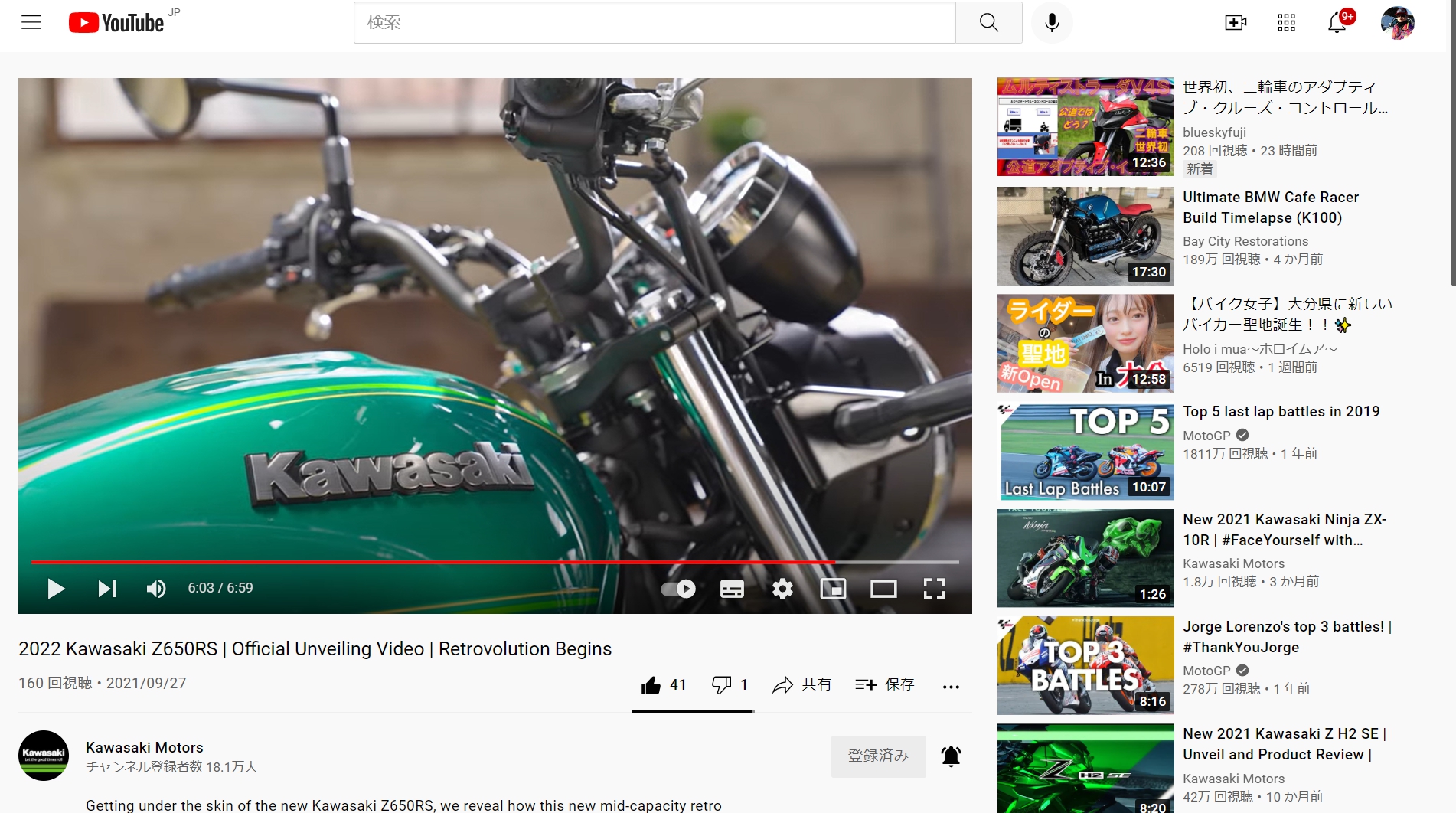Share the video via 共有
The image size is (1456, 813).
coord(801,684)
